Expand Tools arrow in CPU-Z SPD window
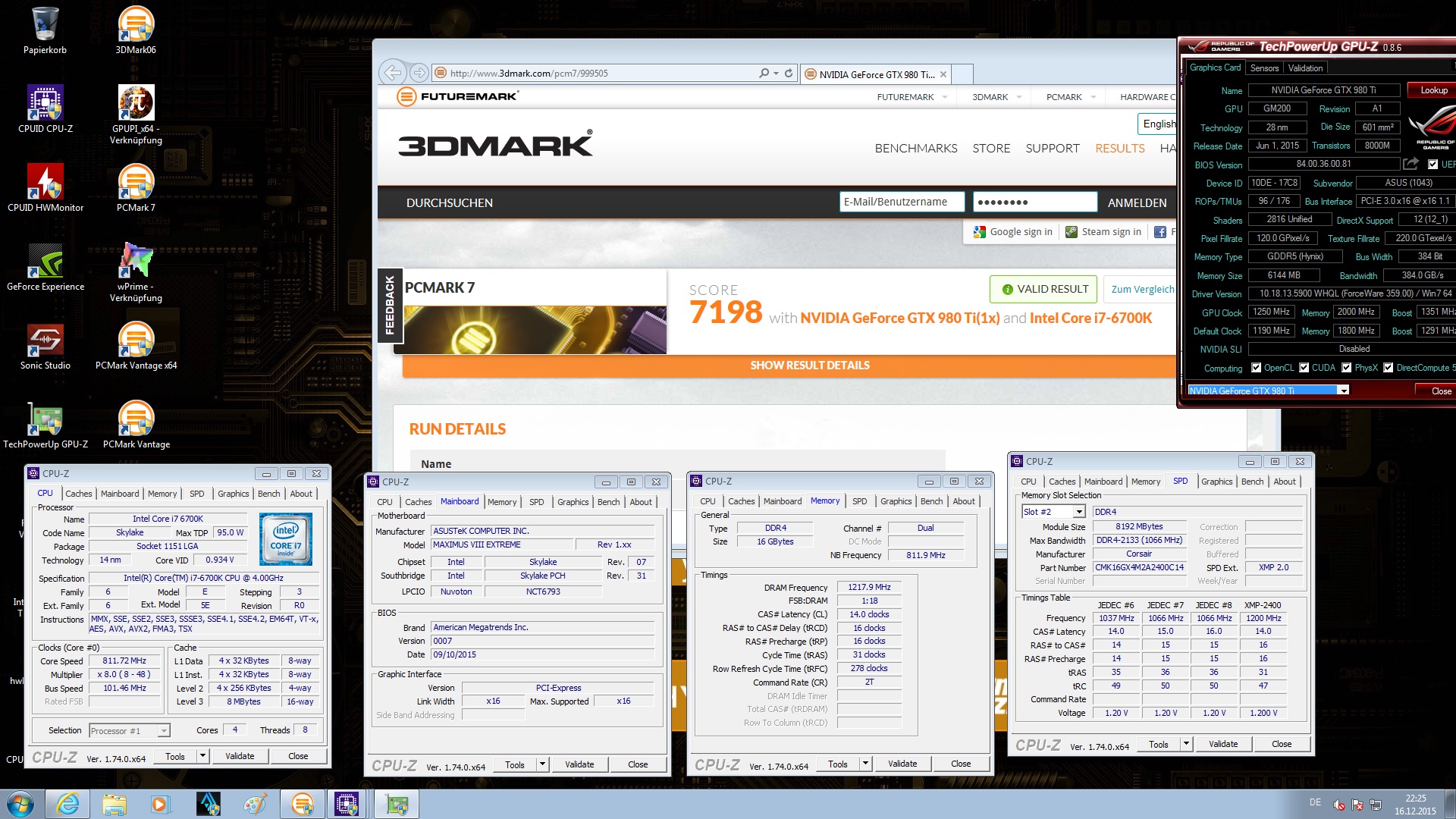Image resolution: width=1456 pixels, height=819 pixels. 1186,744
